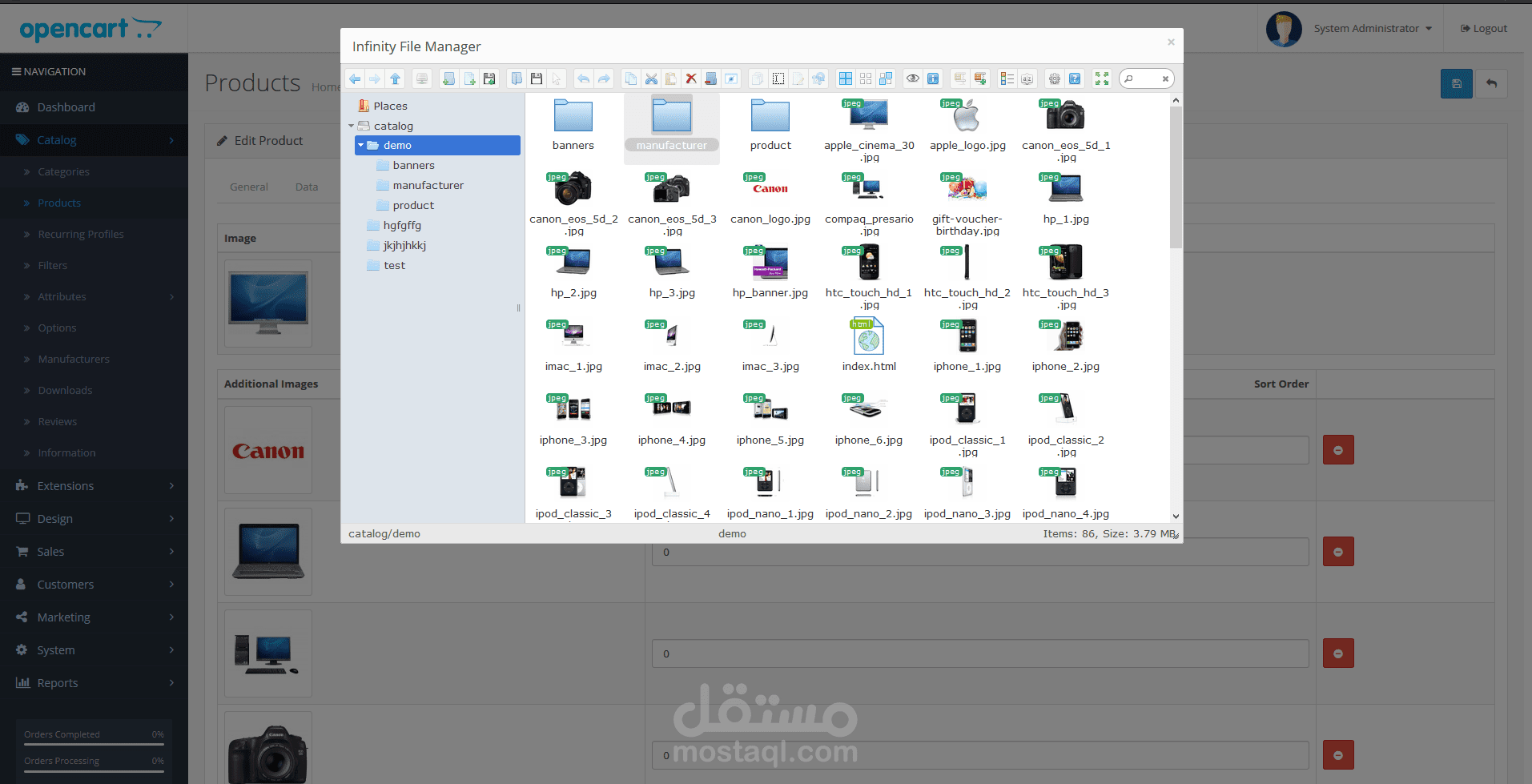Click the Empty folder icon with minus
This screenshot has width=1532, height=784.
click(710, 78)
